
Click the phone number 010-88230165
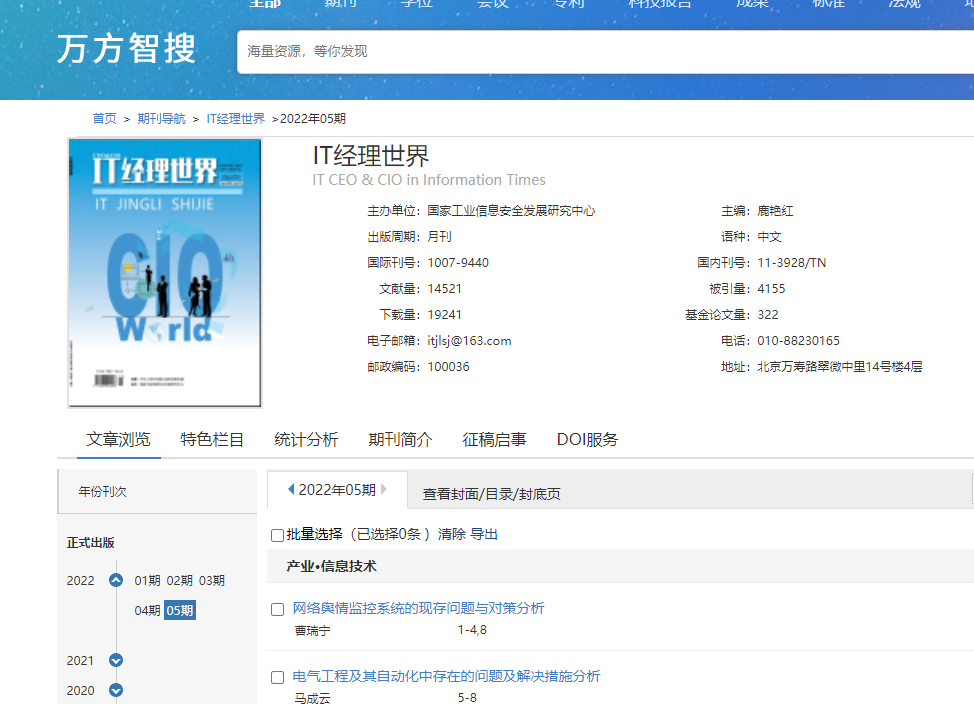click(798, 341)
